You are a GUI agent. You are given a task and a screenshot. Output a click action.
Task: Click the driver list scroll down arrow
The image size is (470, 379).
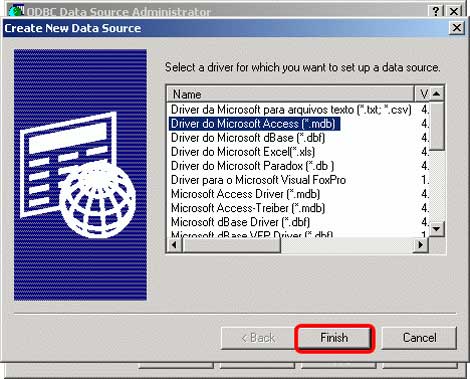point(437,229)
